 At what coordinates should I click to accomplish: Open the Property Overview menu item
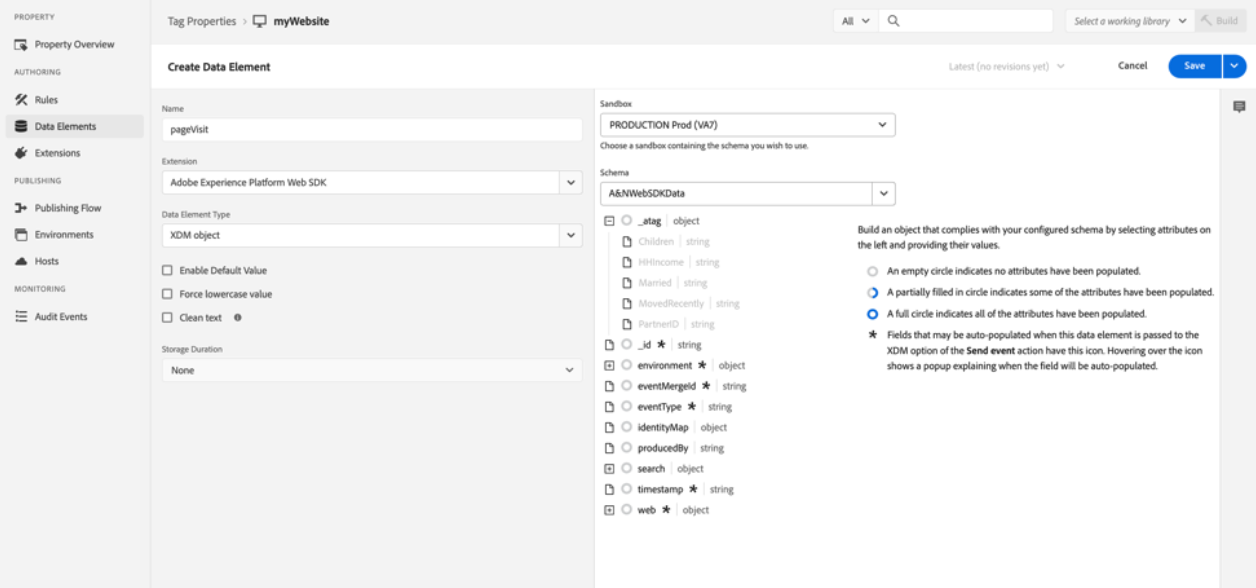point(74,45)
